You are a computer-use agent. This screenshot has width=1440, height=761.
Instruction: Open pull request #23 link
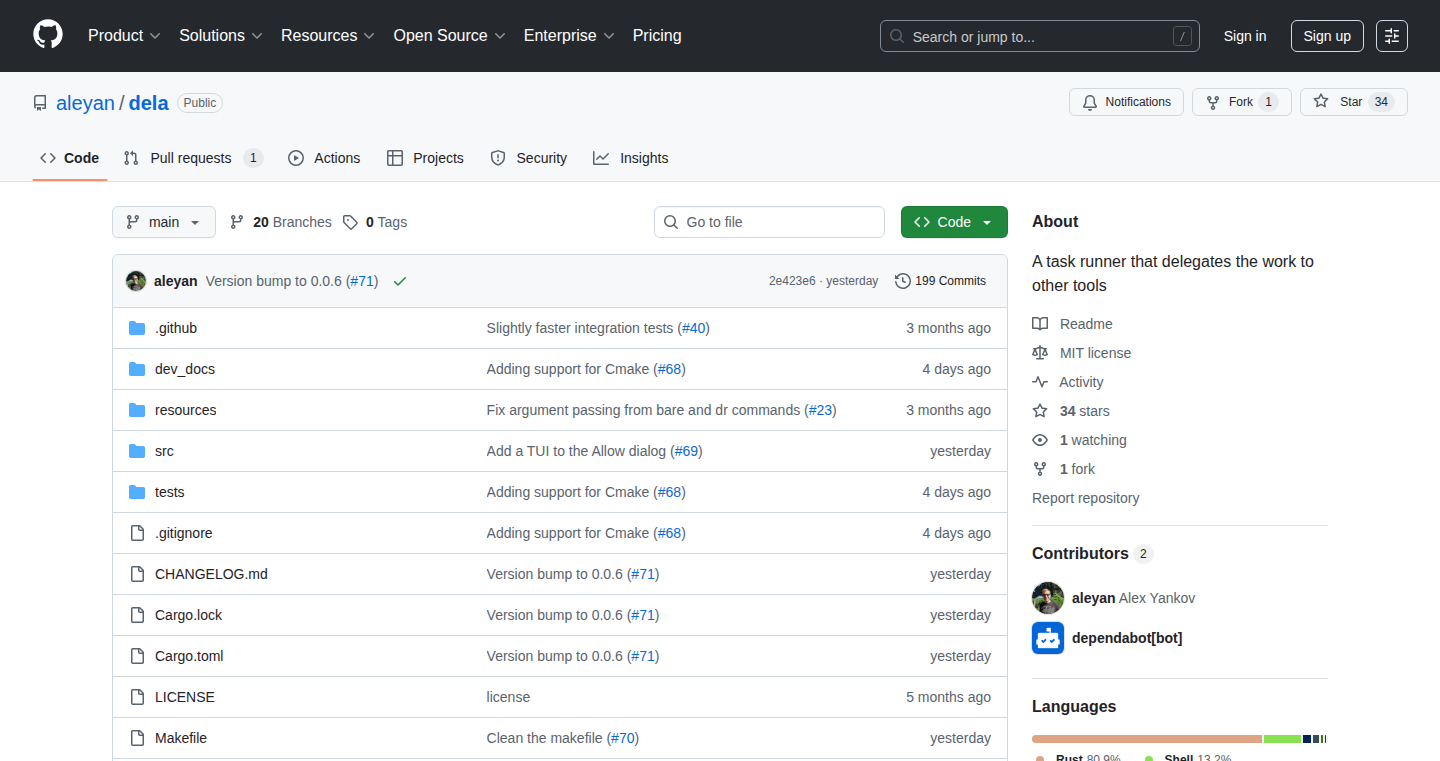point(820,410)
